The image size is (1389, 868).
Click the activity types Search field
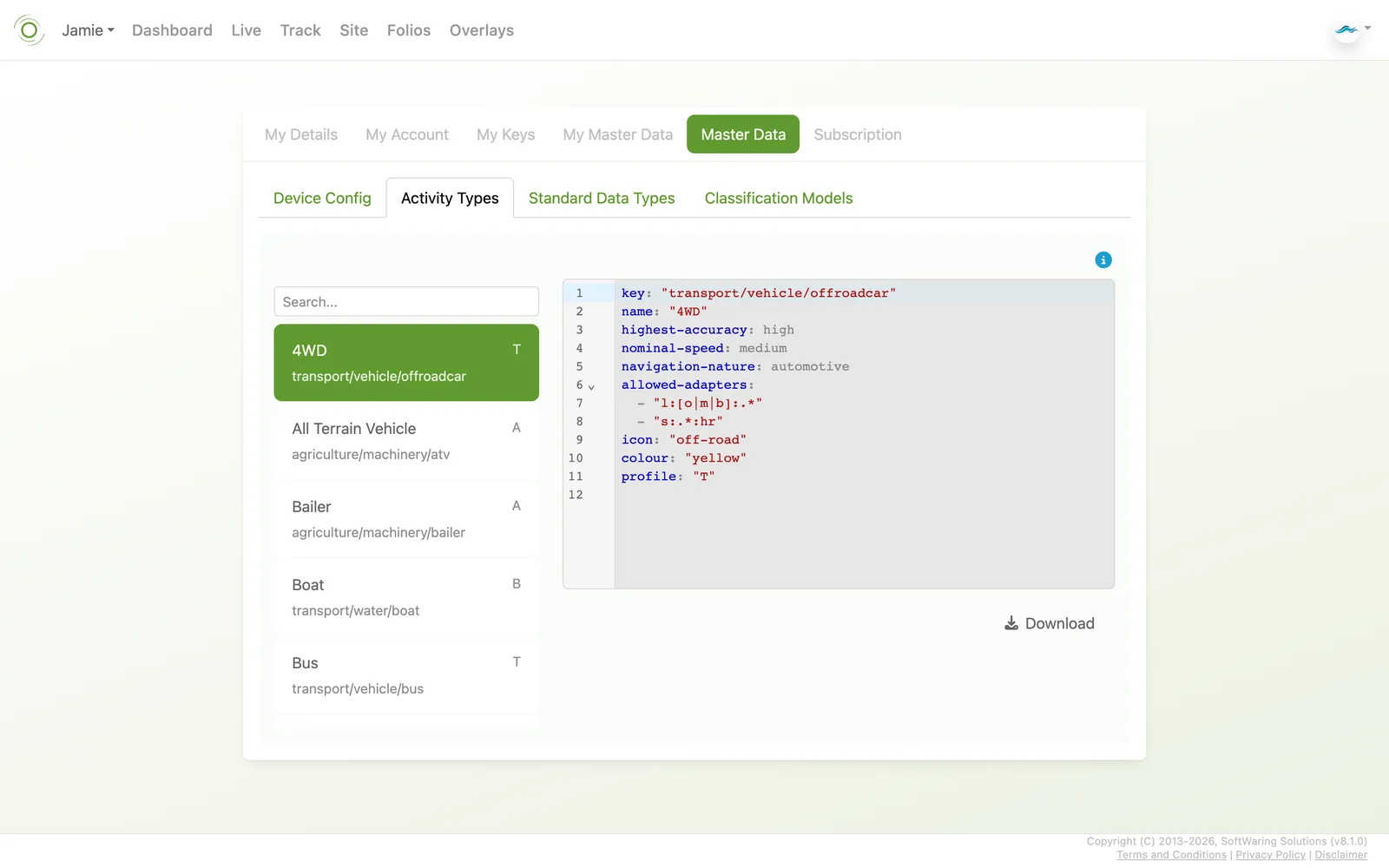406,302
